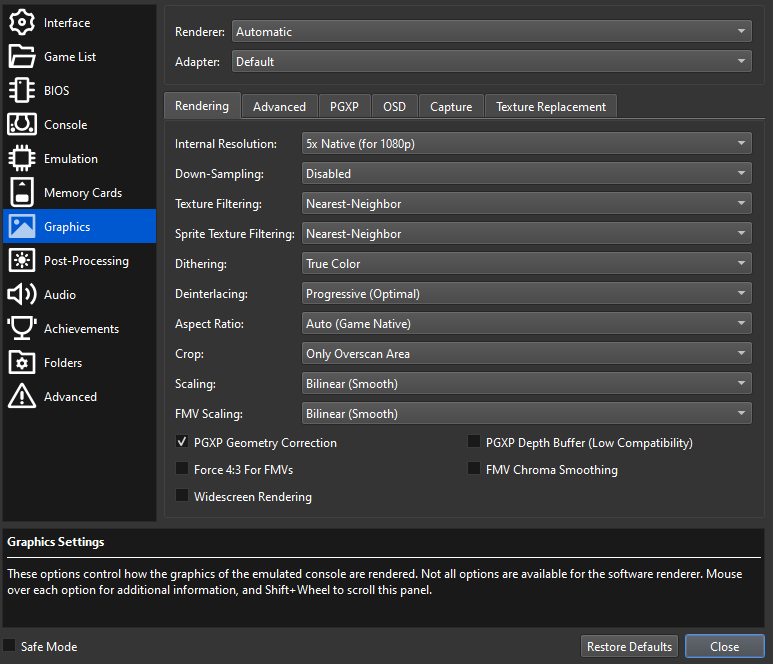Open the Aspect Ratio dropdown

[x=527, y=324]
